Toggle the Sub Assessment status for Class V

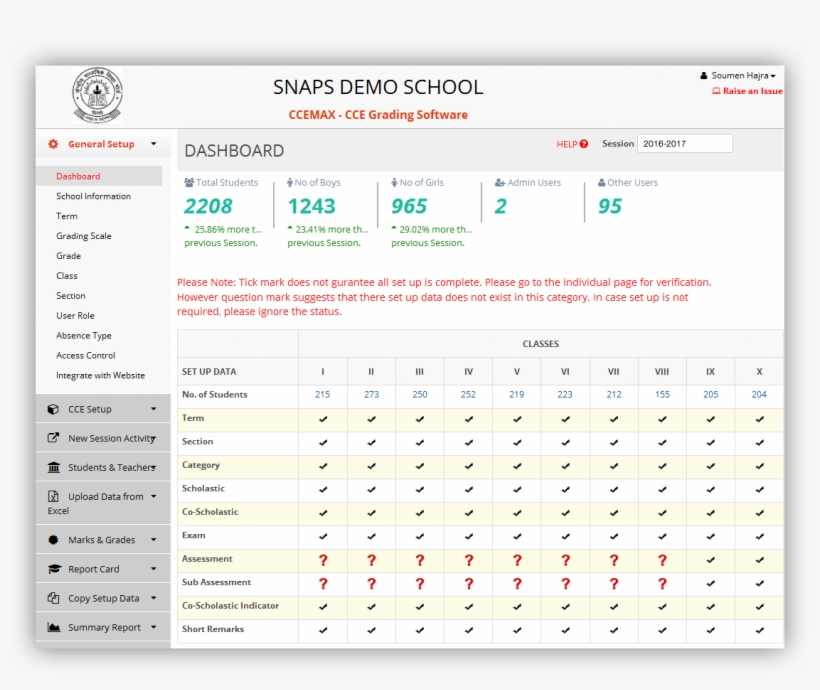coord(516,582)
